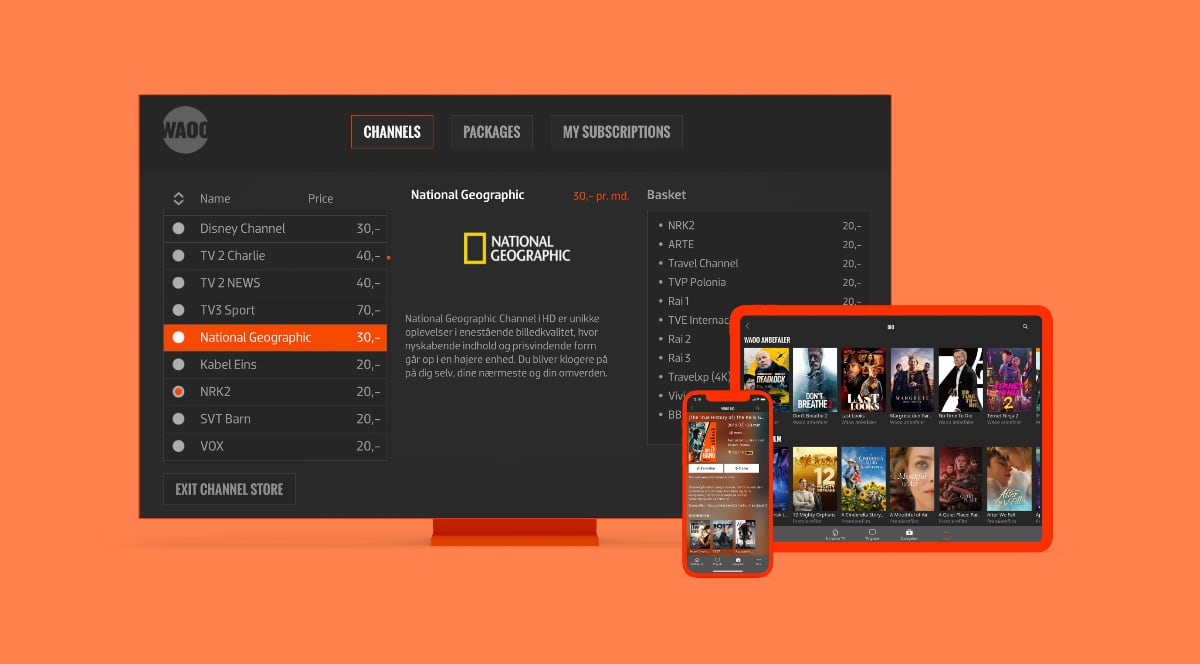This screenshot has height=664, width=1200.
Task: Sort the channel list with the up-down arrows icon
Action: pyautogui.click(x=178, y=198)
